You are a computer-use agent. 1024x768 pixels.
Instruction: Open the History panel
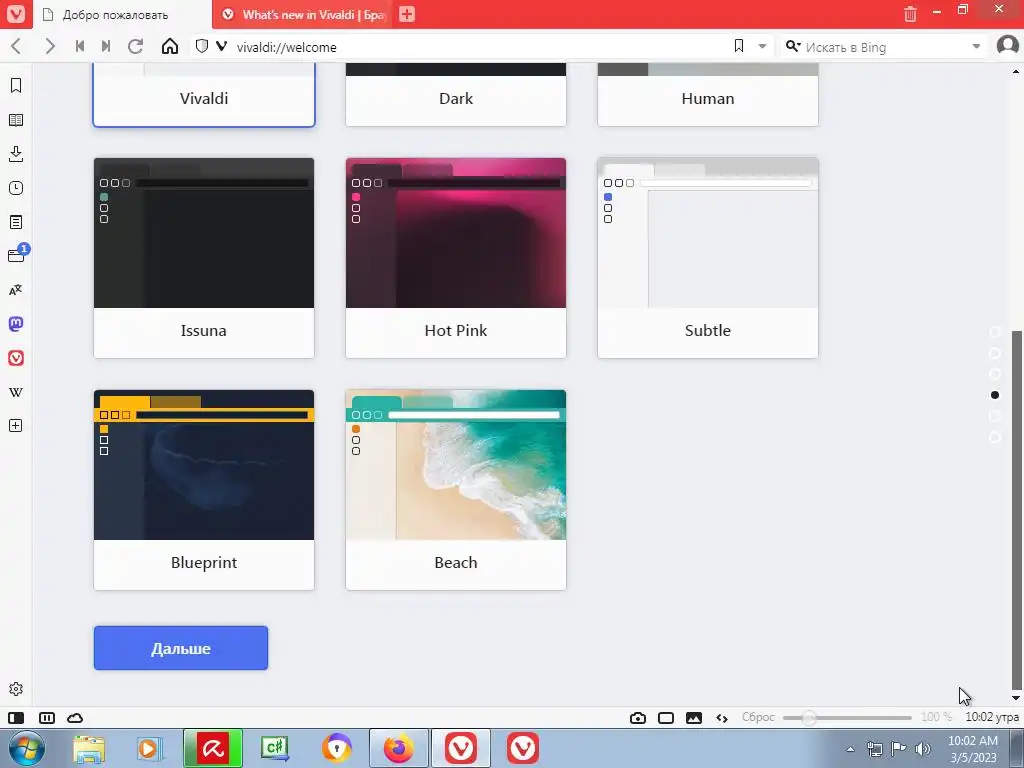click(x=16, y=188)
